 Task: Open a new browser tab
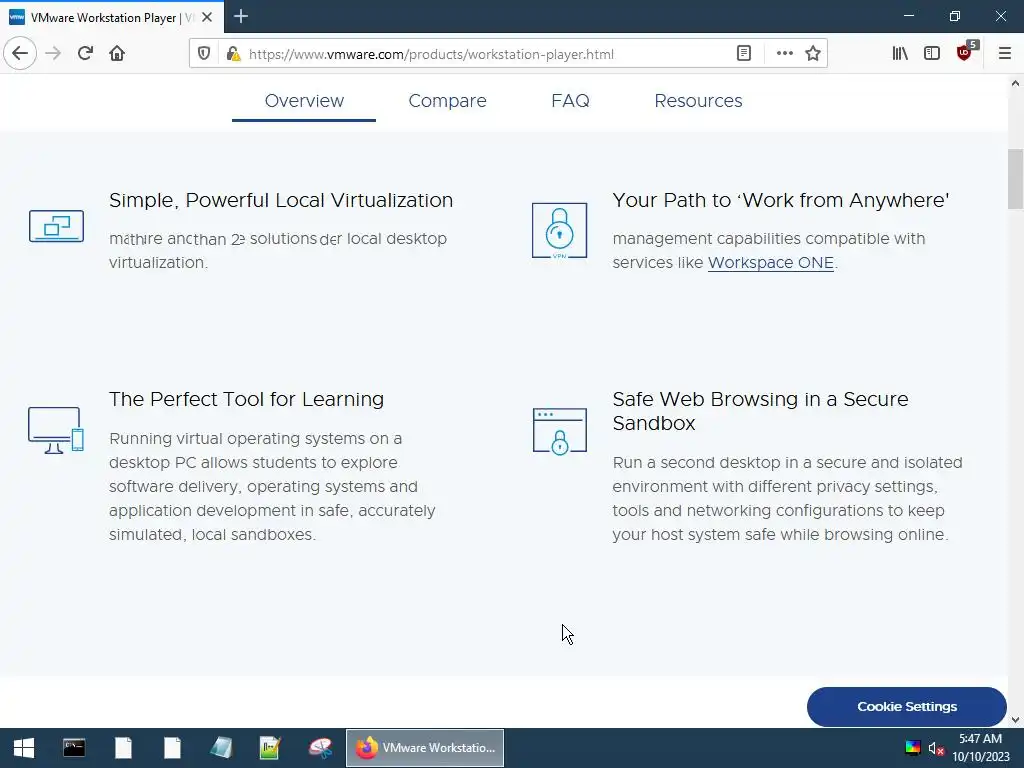241,16
